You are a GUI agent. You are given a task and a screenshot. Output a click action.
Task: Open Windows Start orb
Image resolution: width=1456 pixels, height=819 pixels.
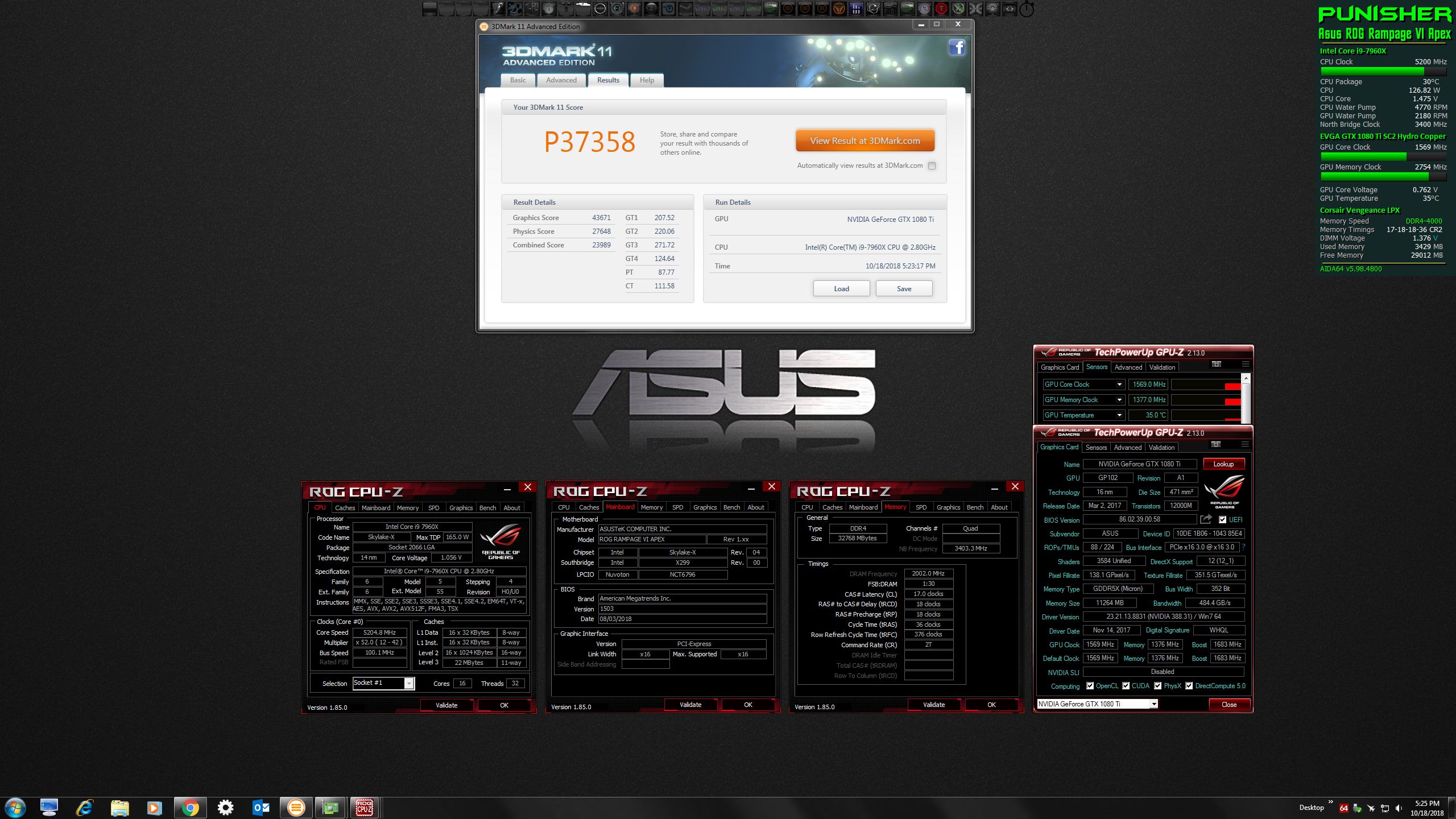pos(15,807)
